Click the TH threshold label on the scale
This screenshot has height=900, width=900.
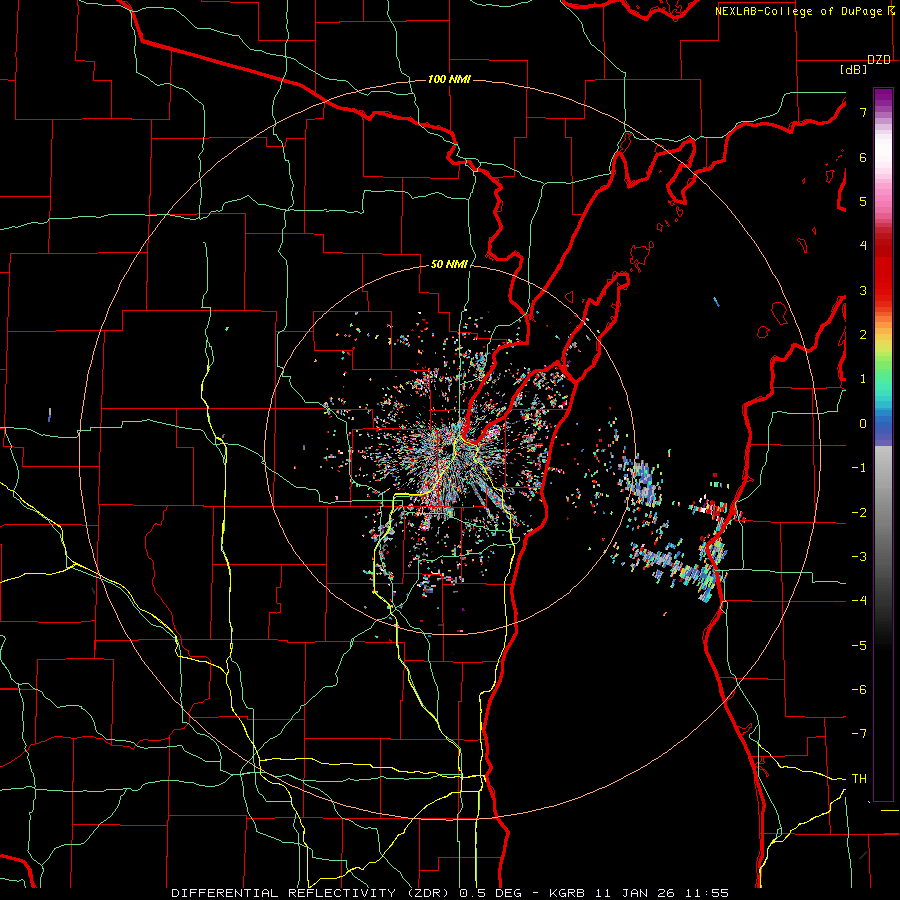(x=859, y=779)
